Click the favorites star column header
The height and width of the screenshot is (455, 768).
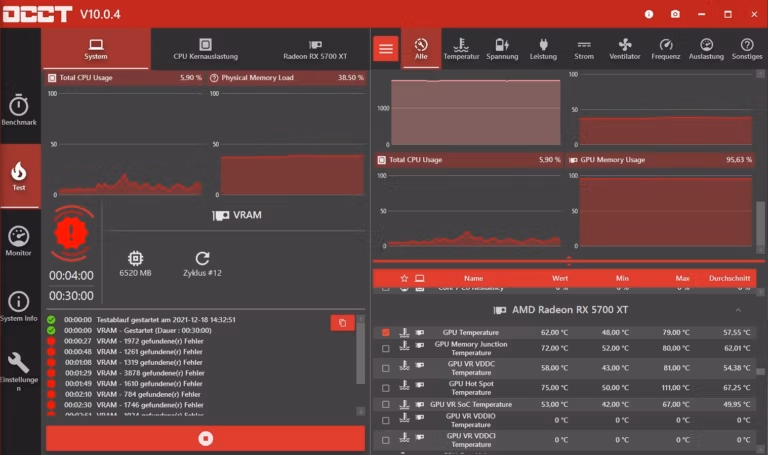(404, 278)
